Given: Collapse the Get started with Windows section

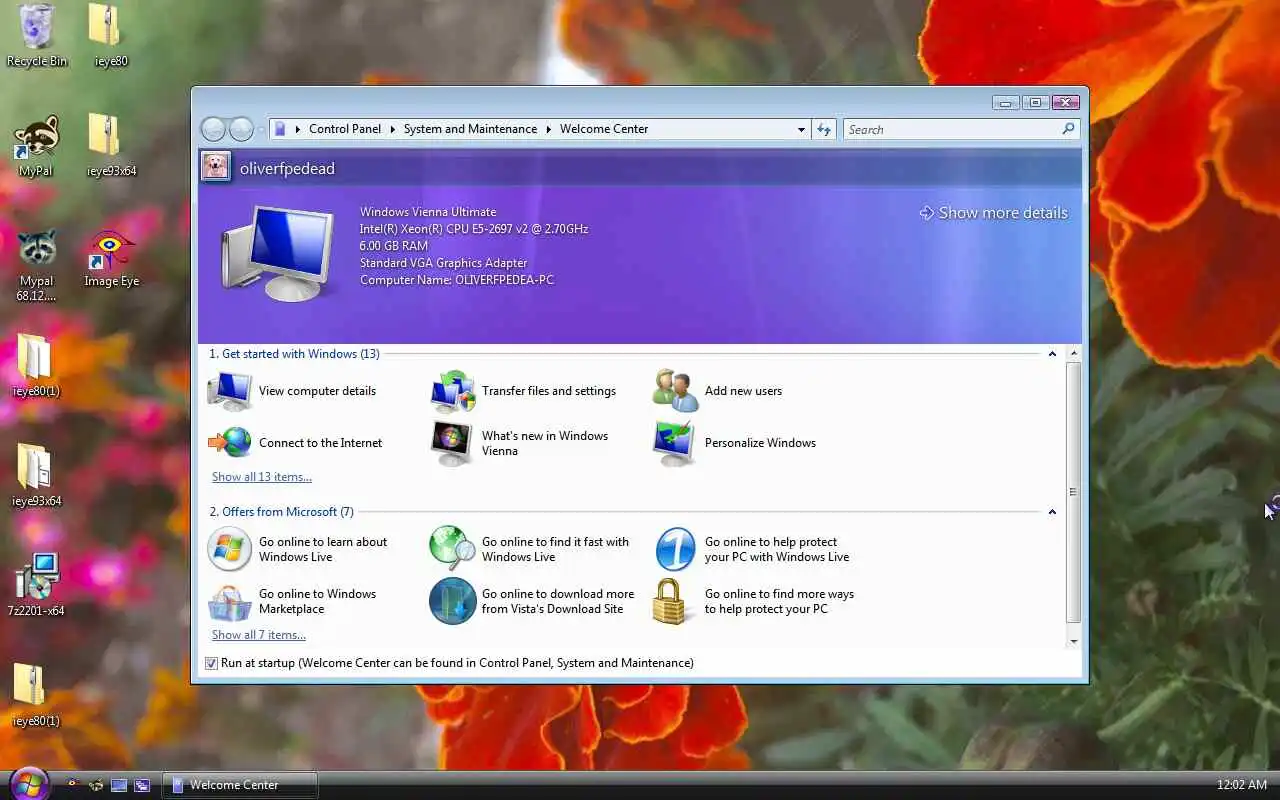Looking at the screenshot, I should (1052, 354).
